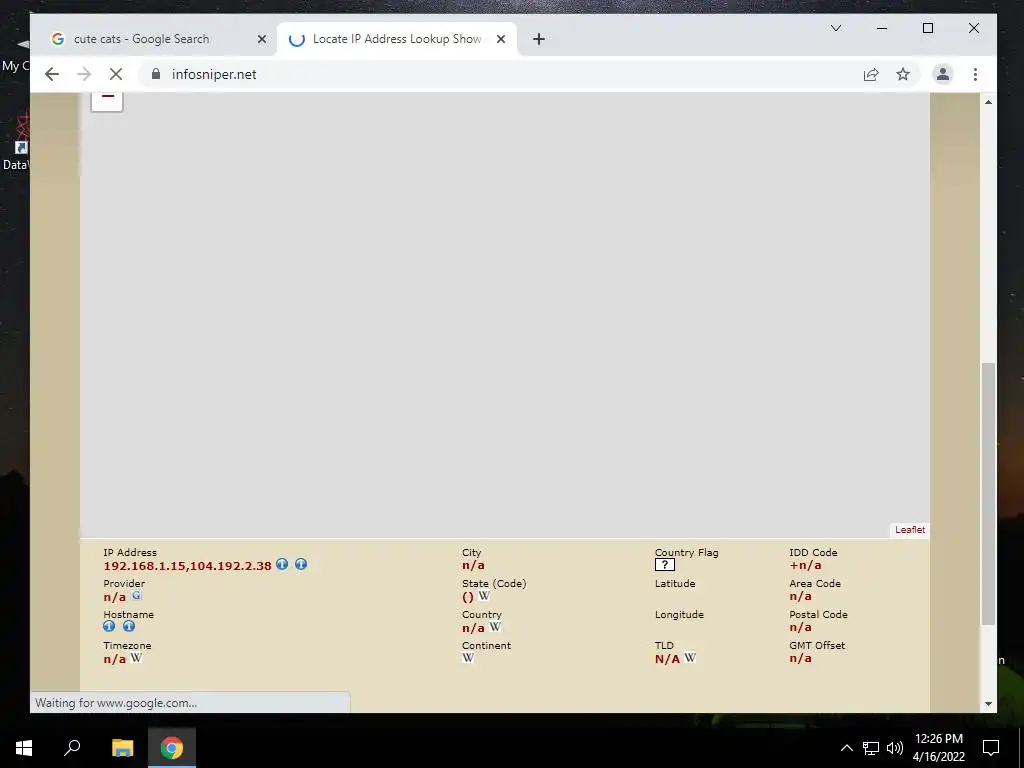Bookmark this page with the star icon
Image resolution: width=1024 pixels, height=768 pixels.
point(903,74)
